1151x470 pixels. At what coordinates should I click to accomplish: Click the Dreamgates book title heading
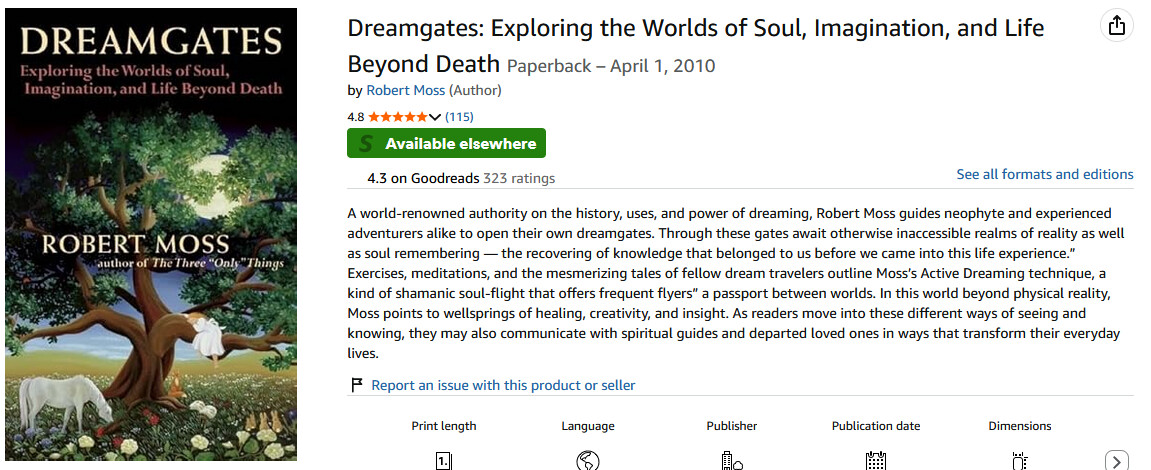(x=695, y=28)
